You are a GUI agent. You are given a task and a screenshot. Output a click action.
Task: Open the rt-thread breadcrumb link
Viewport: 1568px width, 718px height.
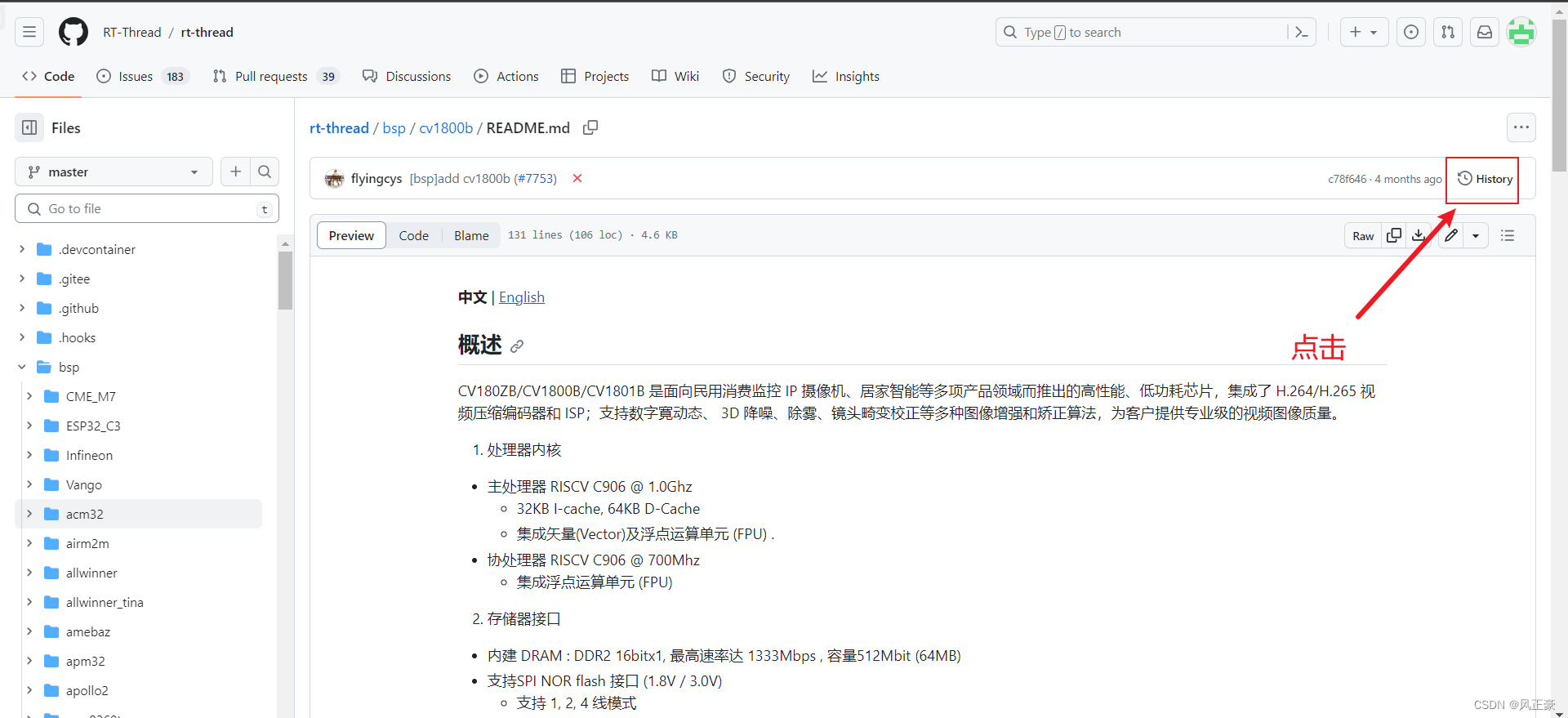coord(339,128)
